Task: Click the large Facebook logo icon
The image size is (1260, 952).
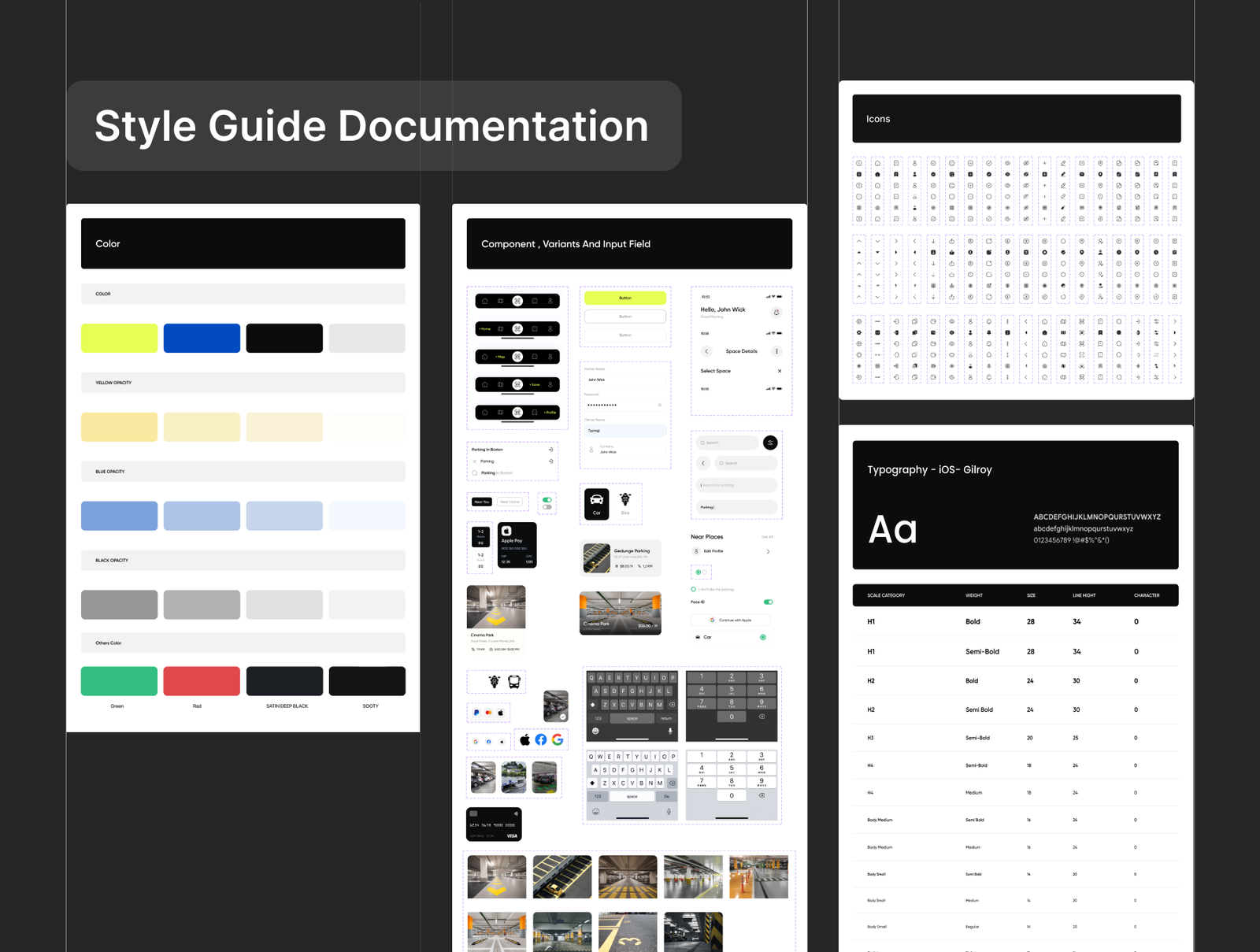Action: [540, 739]
